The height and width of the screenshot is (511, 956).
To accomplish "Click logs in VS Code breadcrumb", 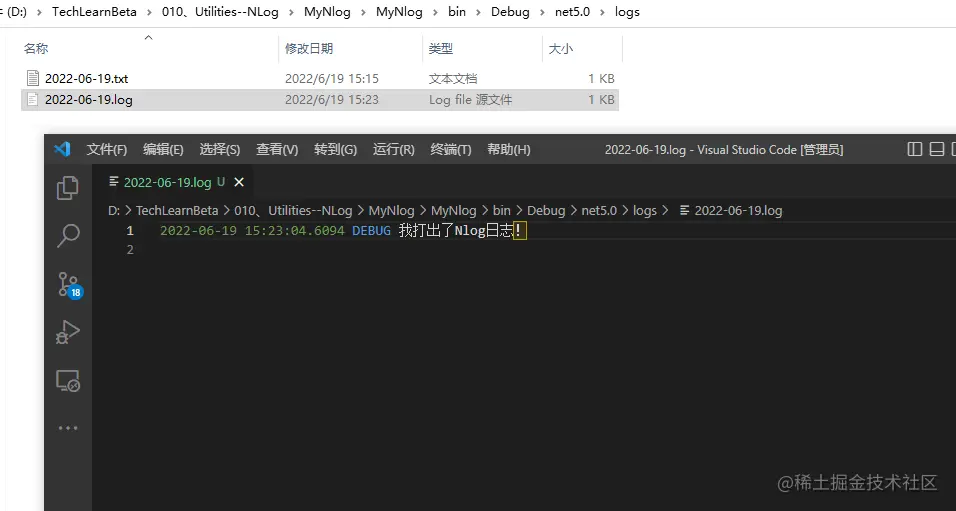I will click(x=644, y=210).
